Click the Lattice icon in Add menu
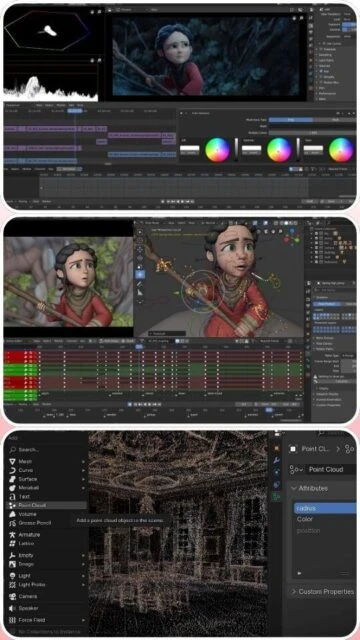The image size is (360, 640). tap(12, 543)
